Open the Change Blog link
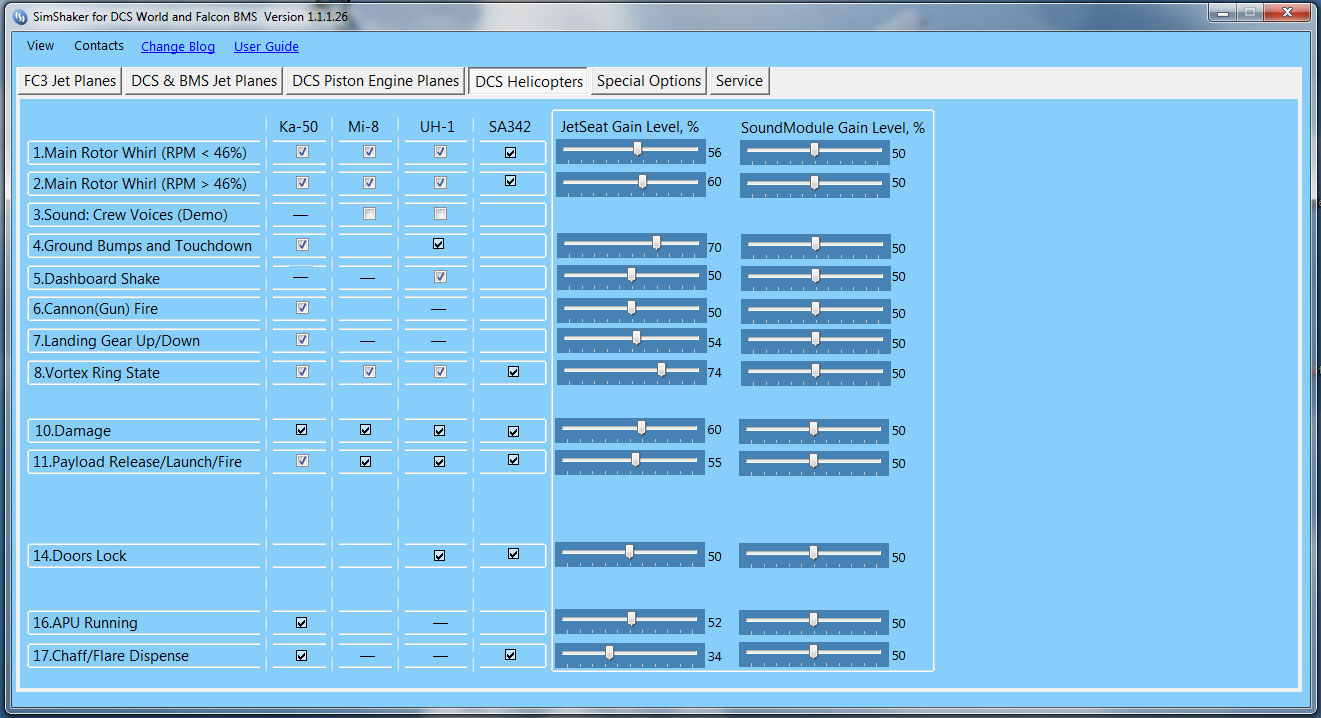This screenshot has width=1321, height=718. click(x=178, y=47)
